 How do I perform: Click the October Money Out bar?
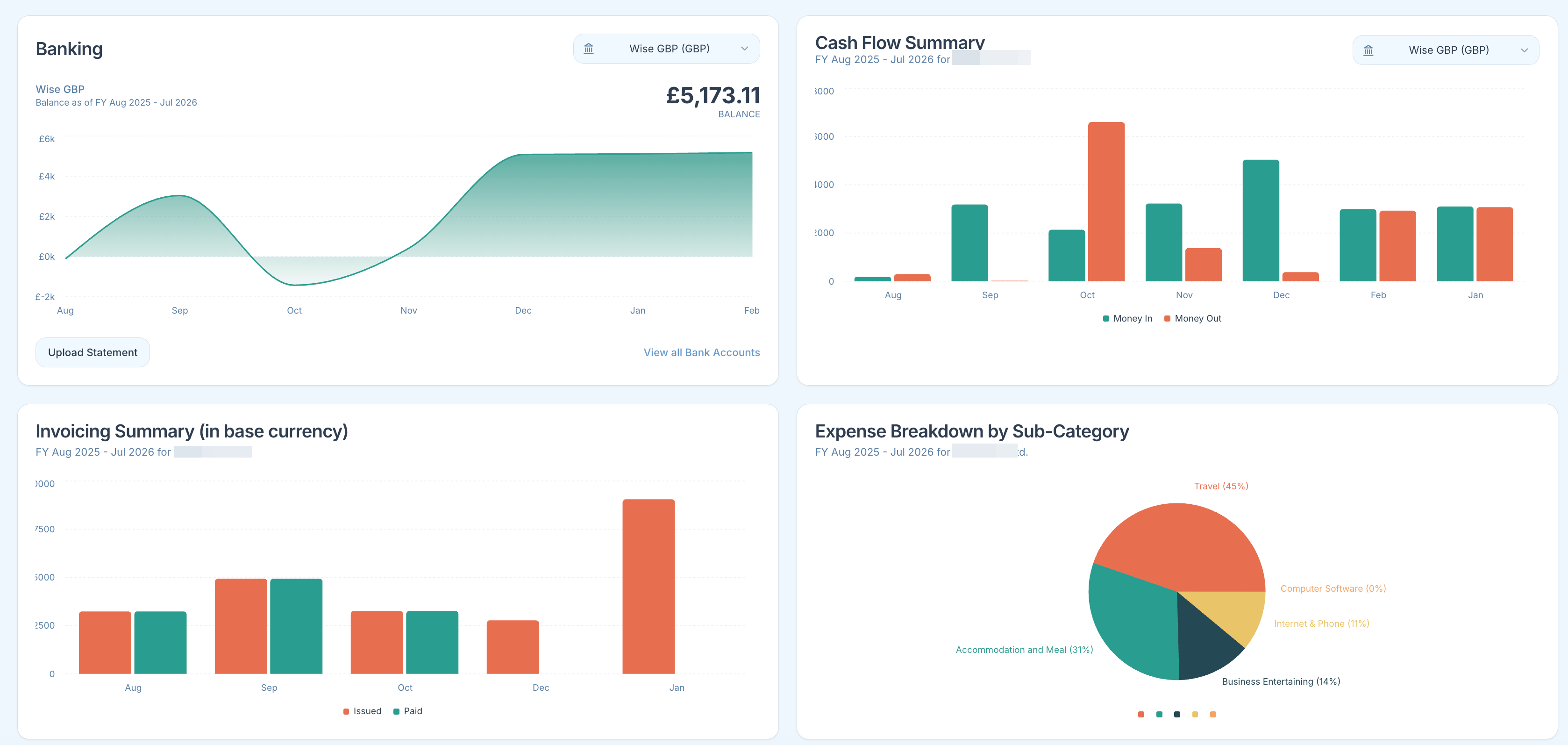pos(1106,201)
